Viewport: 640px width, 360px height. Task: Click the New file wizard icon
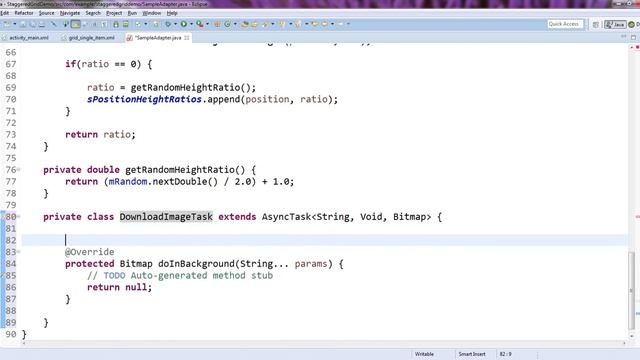pos(7,24)
